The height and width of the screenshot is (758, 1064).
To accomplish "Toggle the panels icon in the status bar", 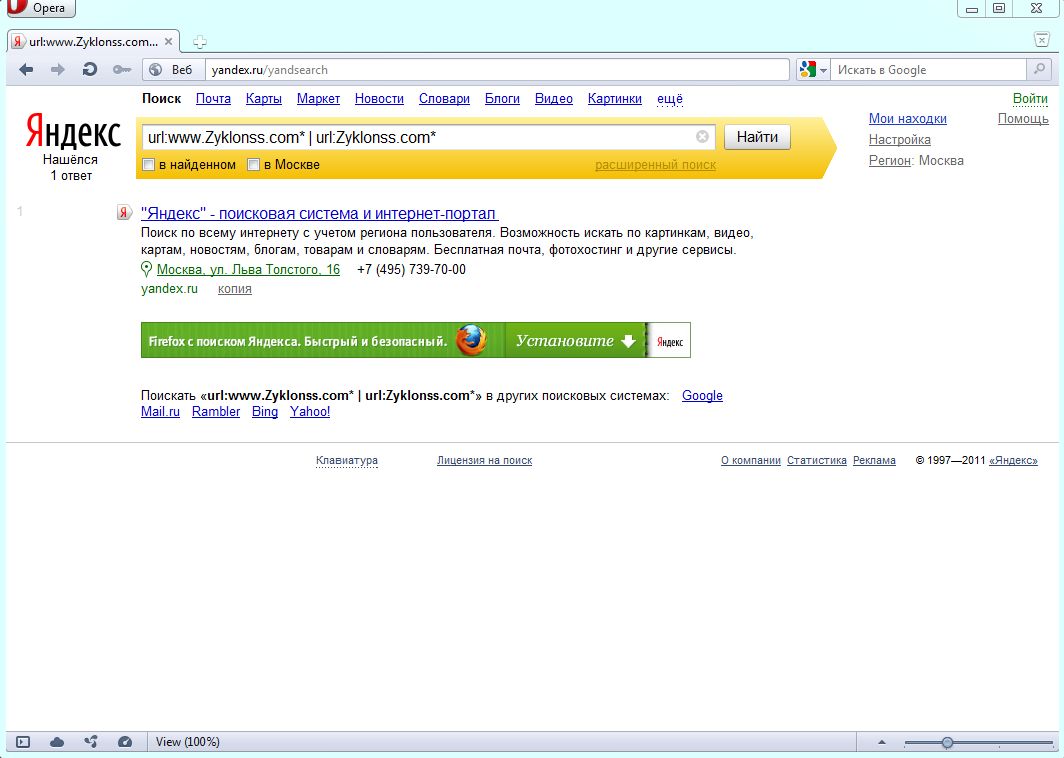I will point(23,742).
